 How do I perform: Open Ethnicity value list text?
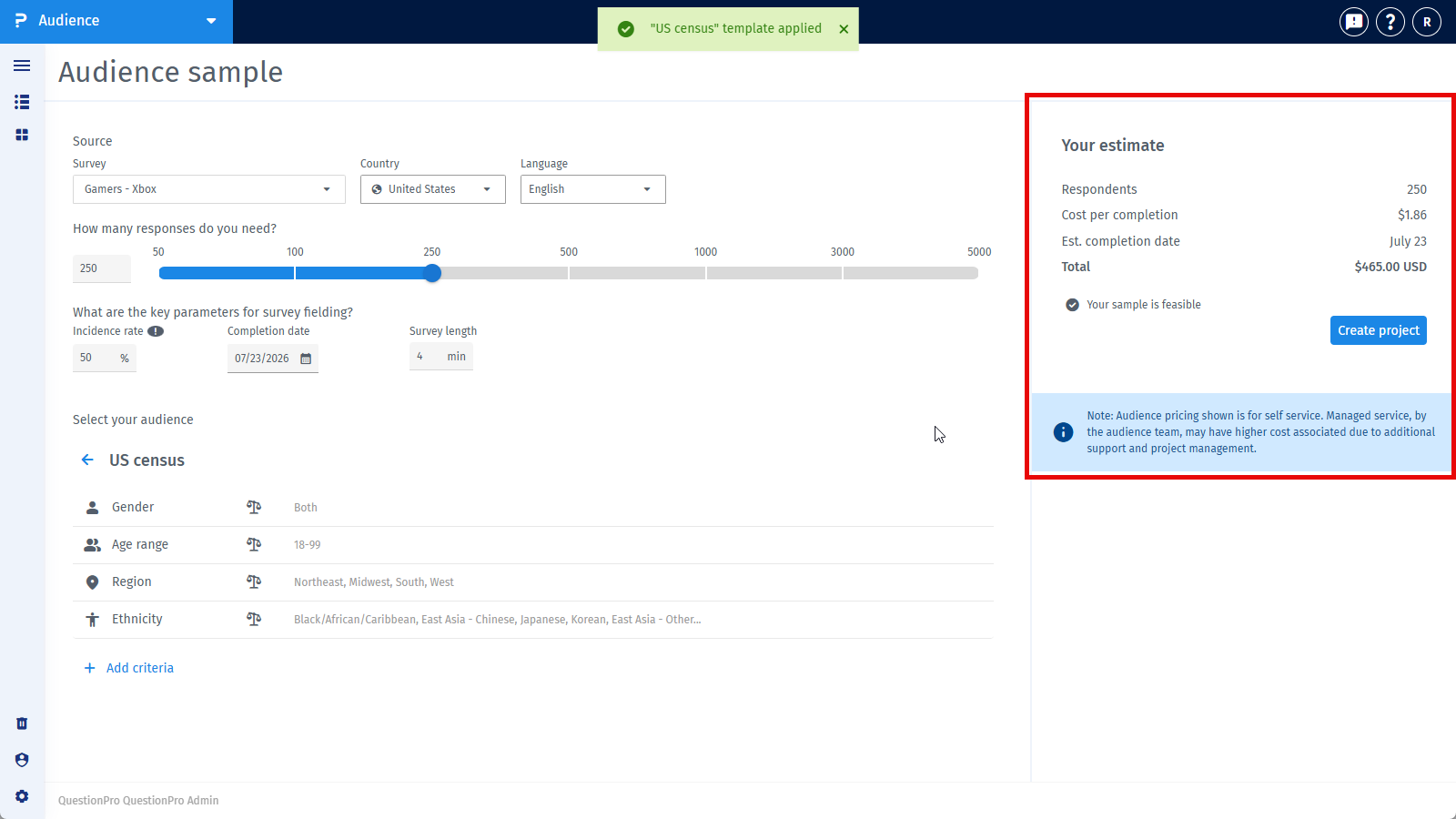pyautogui.click(x=497, y=620)
